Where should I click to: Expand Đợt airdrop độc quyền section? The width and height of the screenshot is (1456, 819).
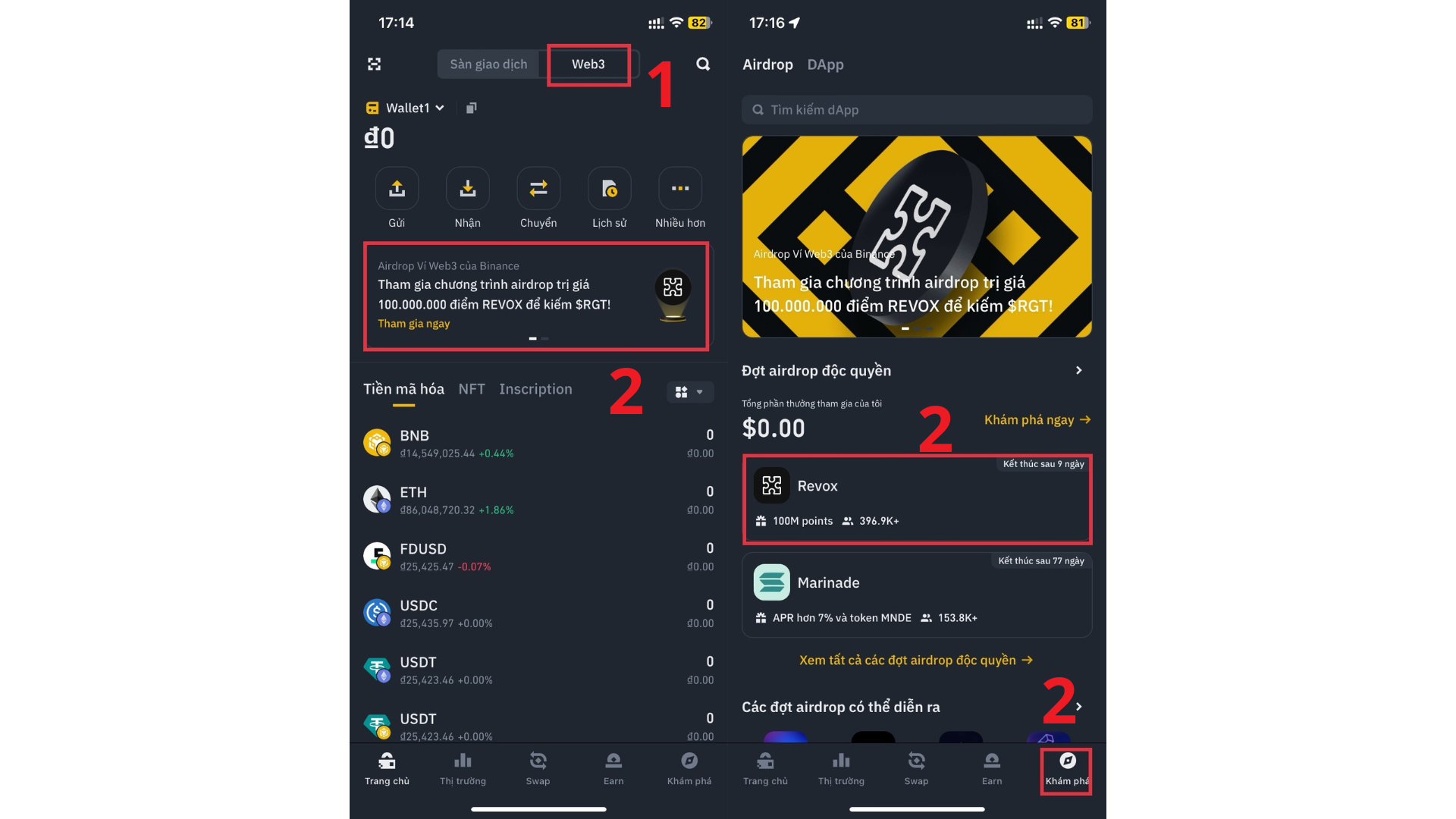[1079, 369]
